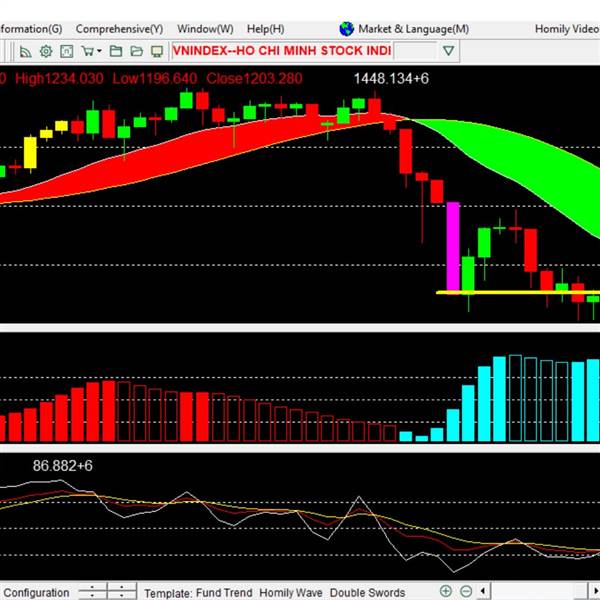The width and height of the screenshot is (600, 600).
Task: Zoom out with the green minus icon
Action: (x=466, y=592)
